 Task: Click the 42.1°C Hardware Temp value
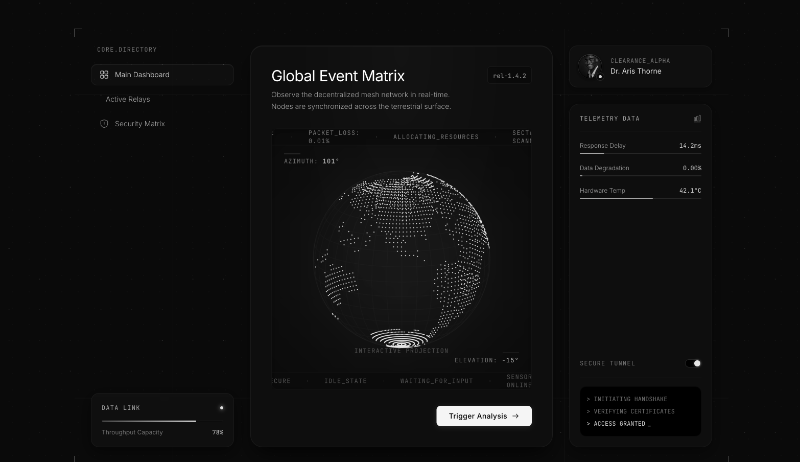690,191
